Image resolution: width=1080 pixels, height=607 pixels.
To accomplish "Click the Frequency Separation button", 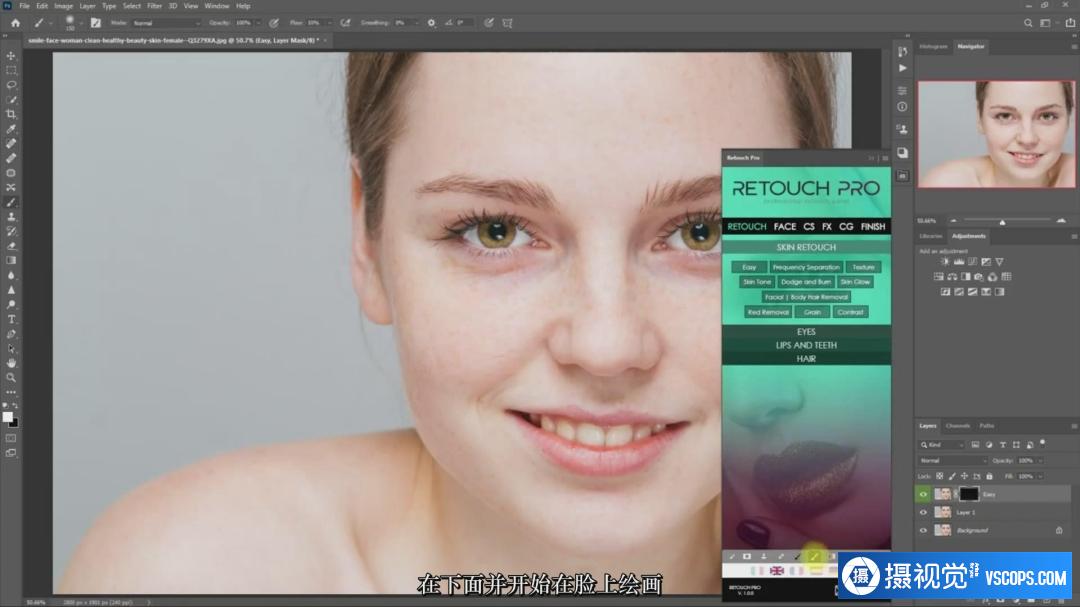I will point(806,267).
